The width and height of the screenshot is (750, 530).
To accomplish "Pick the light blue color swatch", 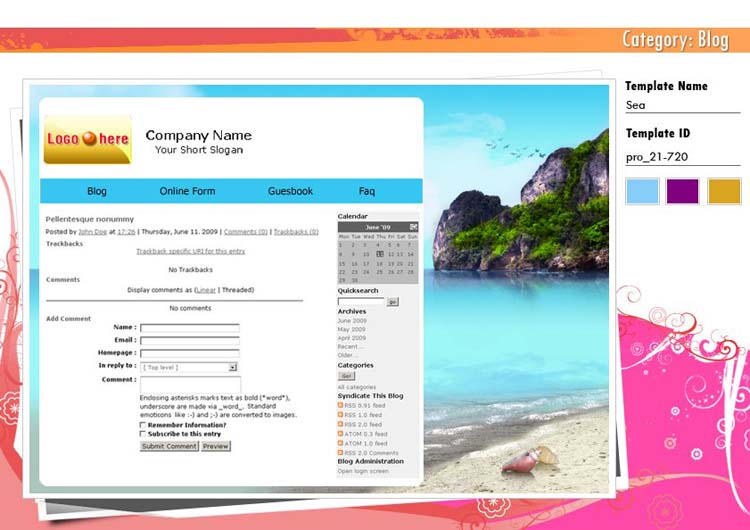I will [642, 191].
